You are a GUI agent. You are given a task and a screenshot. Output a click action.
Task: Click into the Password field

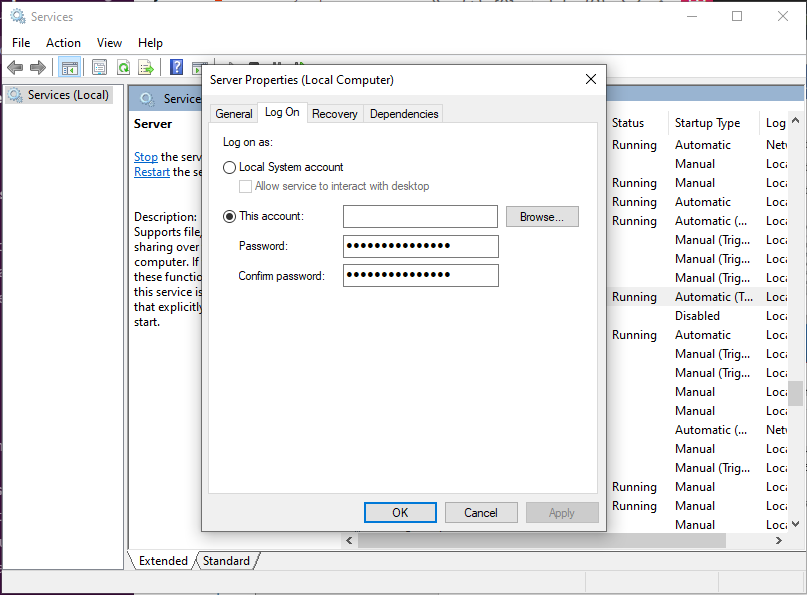(x=420, y=246)
